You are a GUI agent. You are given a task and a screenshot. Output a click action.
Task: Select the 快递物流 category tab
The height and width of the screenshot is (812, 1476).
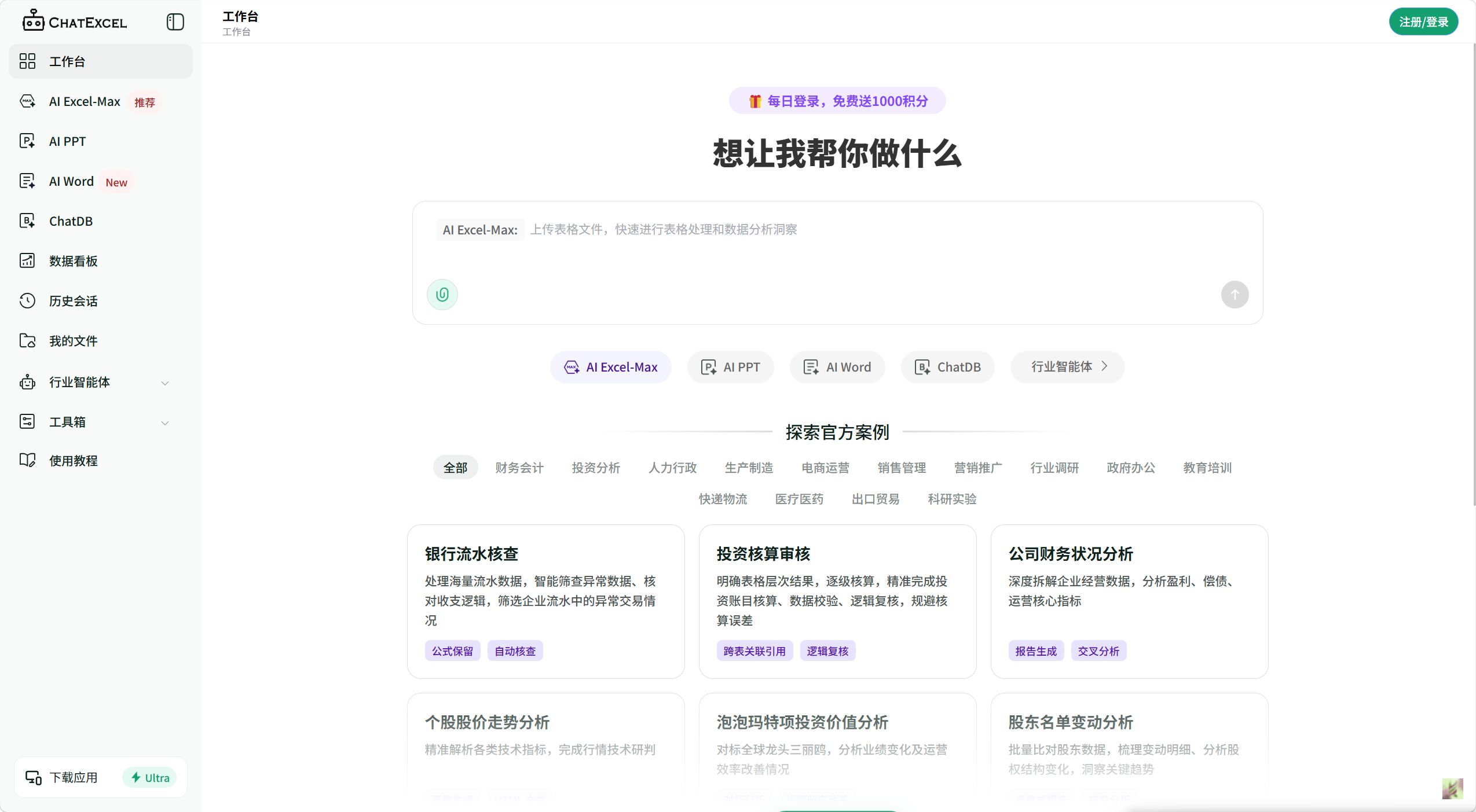[723, 499]
